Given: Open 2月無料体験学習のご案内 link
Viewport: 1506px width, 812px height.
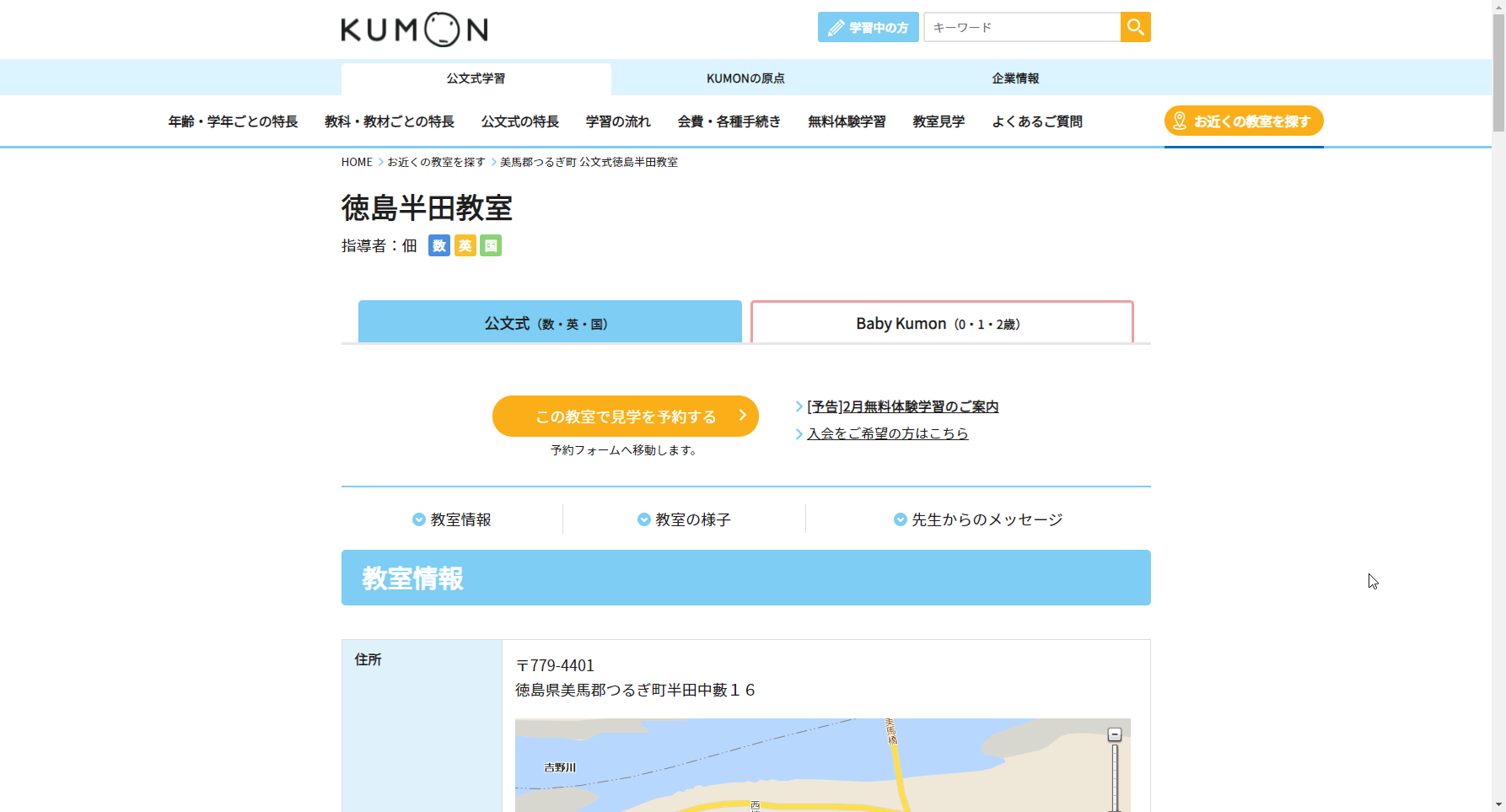Looking at the screenshot, I should point(903,406).
